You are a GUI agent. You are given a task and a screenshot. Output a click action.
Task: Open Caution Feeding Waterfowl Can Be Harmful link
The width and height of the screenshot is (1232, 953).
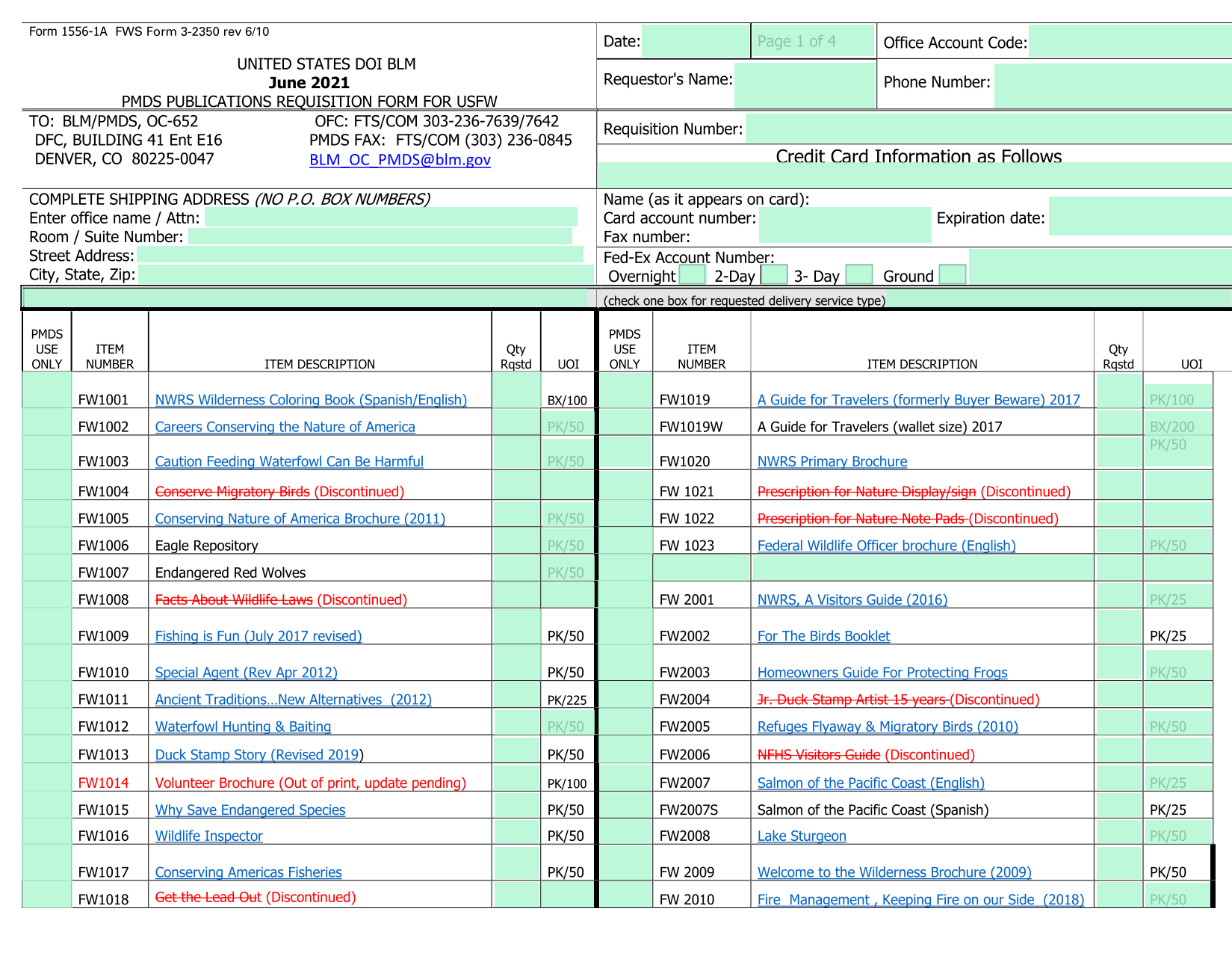coord(289,462)
